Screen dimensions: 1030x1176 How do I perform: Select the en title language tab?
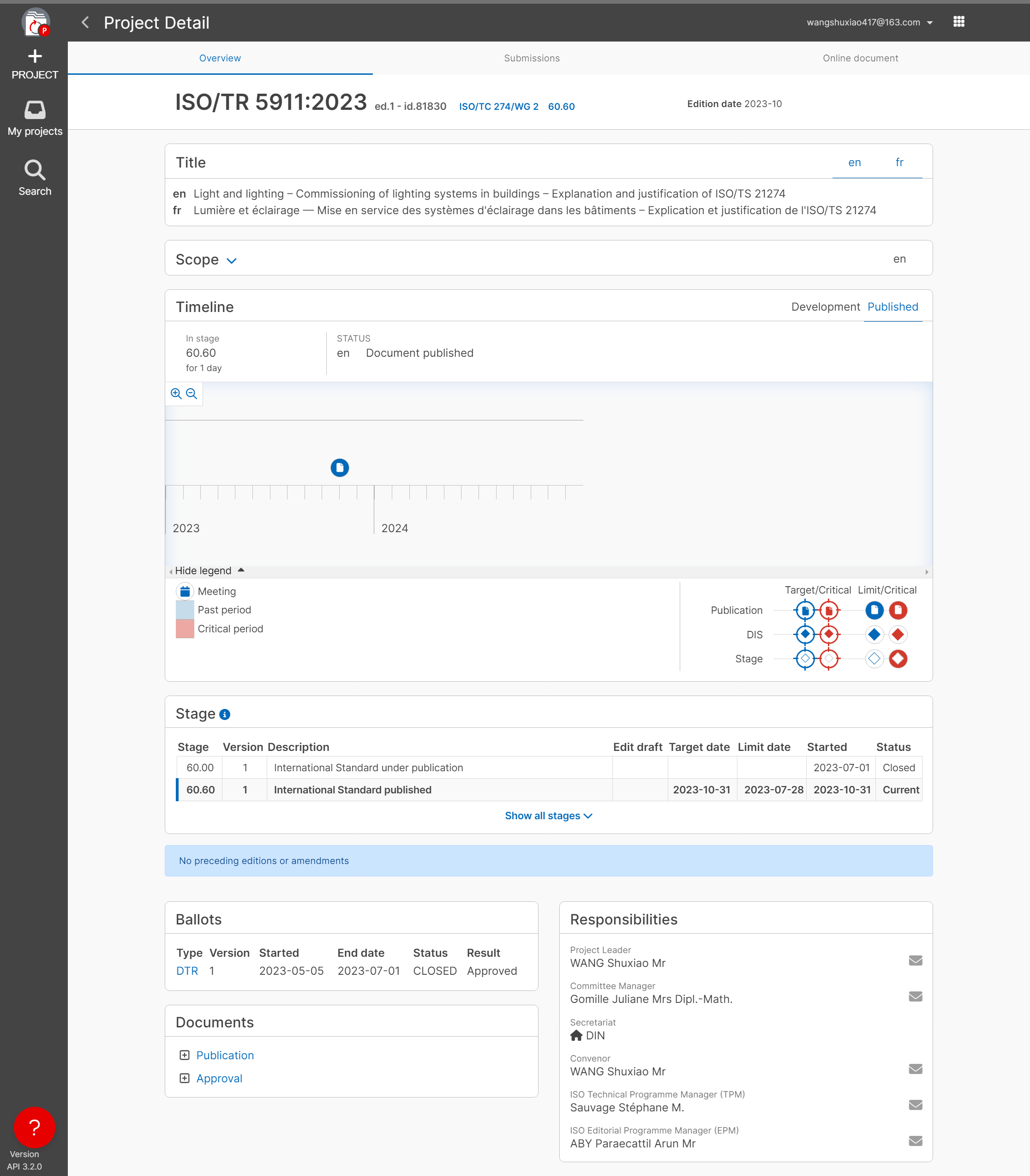(x=854, y=162)
